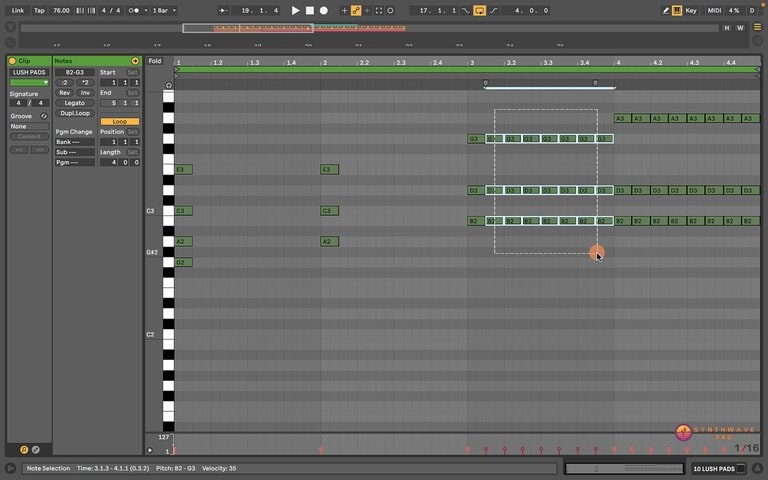Toggle the clip Loop button
This screenshot has height=480, width=768.
tap(120, 121)
